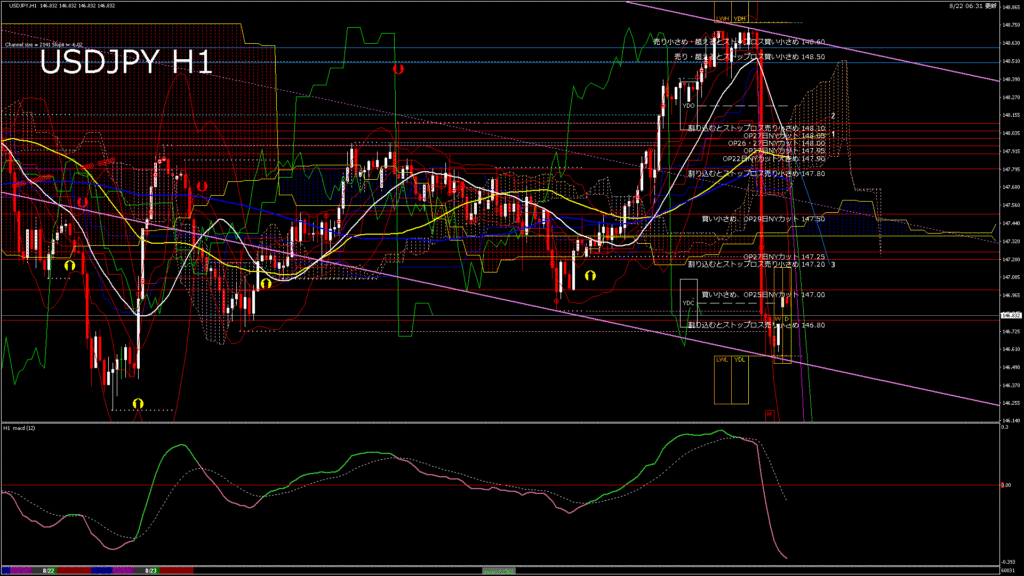
Task: Click the red arrow marker under the green spike
Action: tap(398, 70)
